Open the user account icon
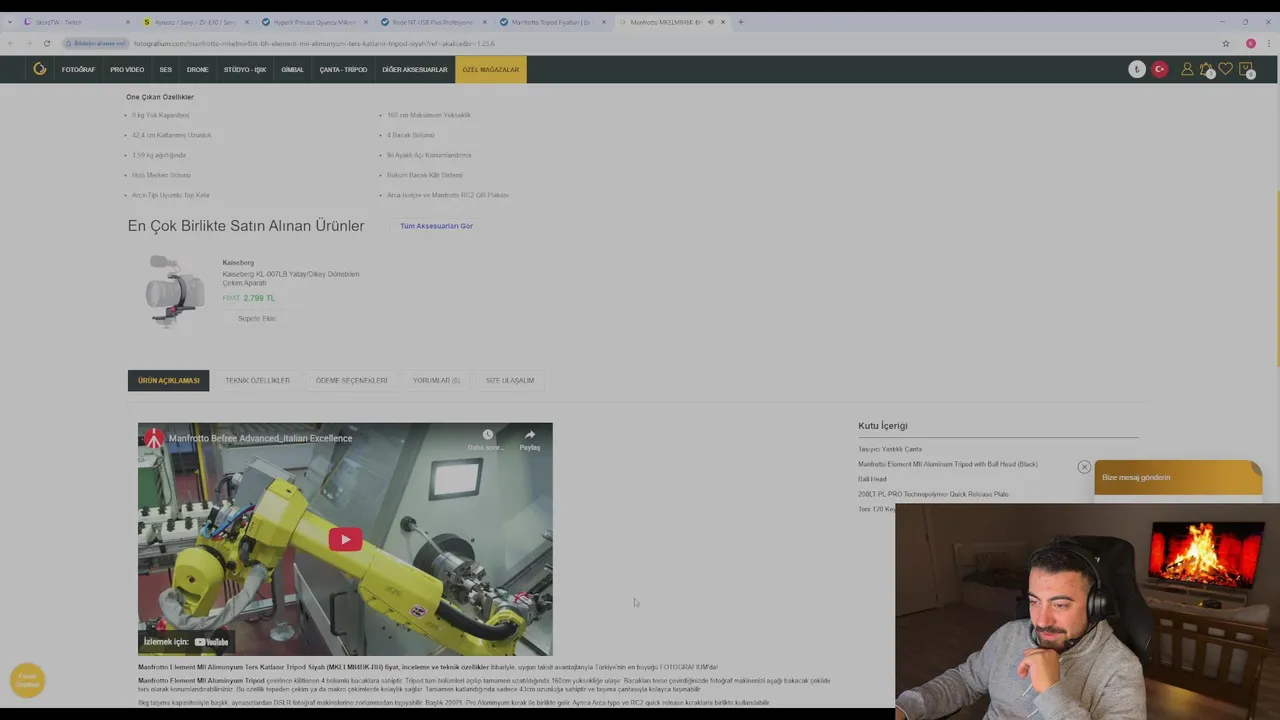The height and width of the screenshot is (720, 1280). [1187, 69]
